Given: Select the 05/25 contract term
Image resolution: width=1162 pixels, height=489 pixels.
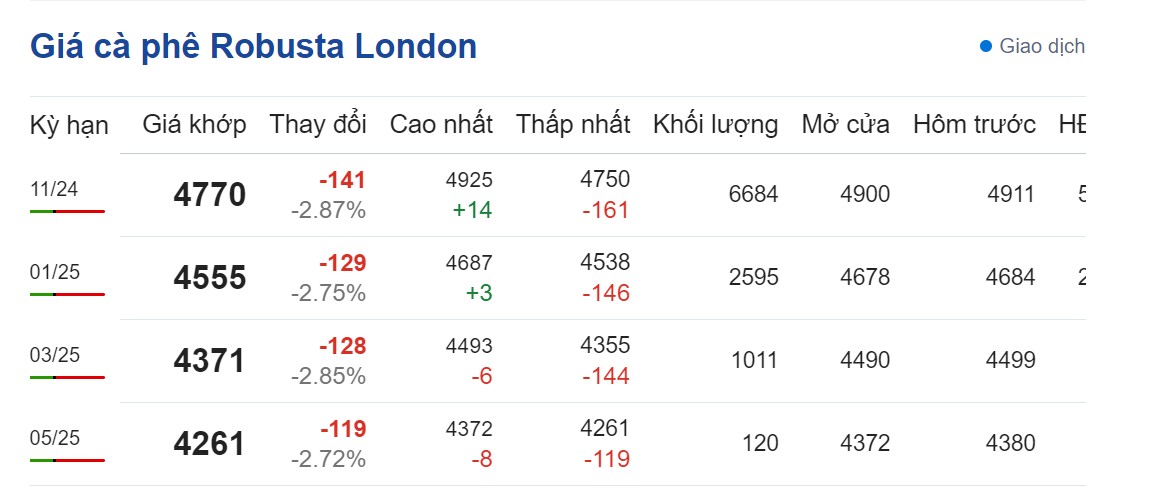Looking at the screenshot, I should 52,438.
